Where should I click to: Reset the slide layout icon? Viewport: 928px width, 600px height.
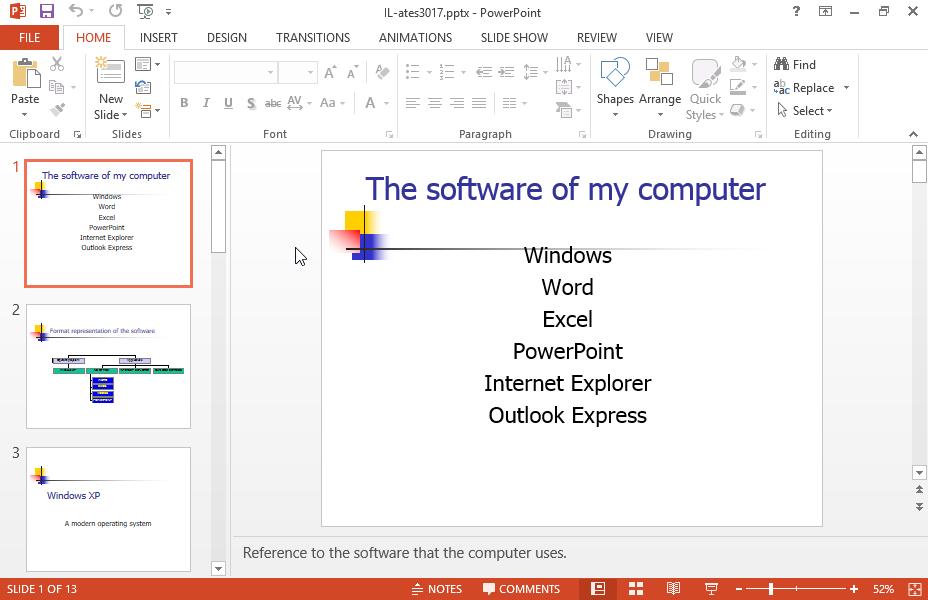[x=143, y=87]
